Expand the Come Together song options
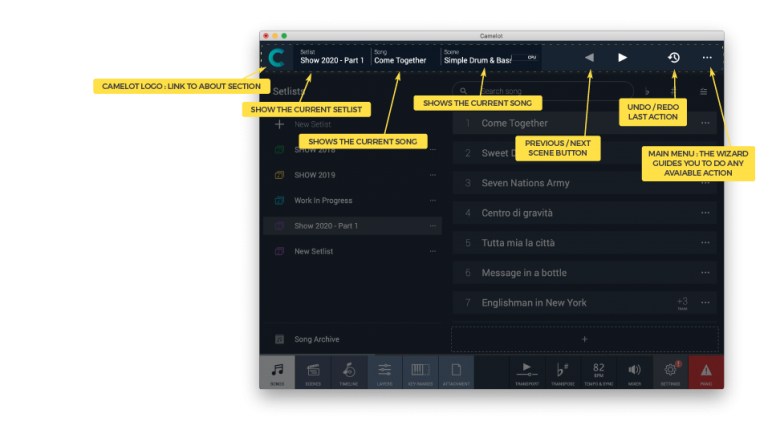 point(705,123)
